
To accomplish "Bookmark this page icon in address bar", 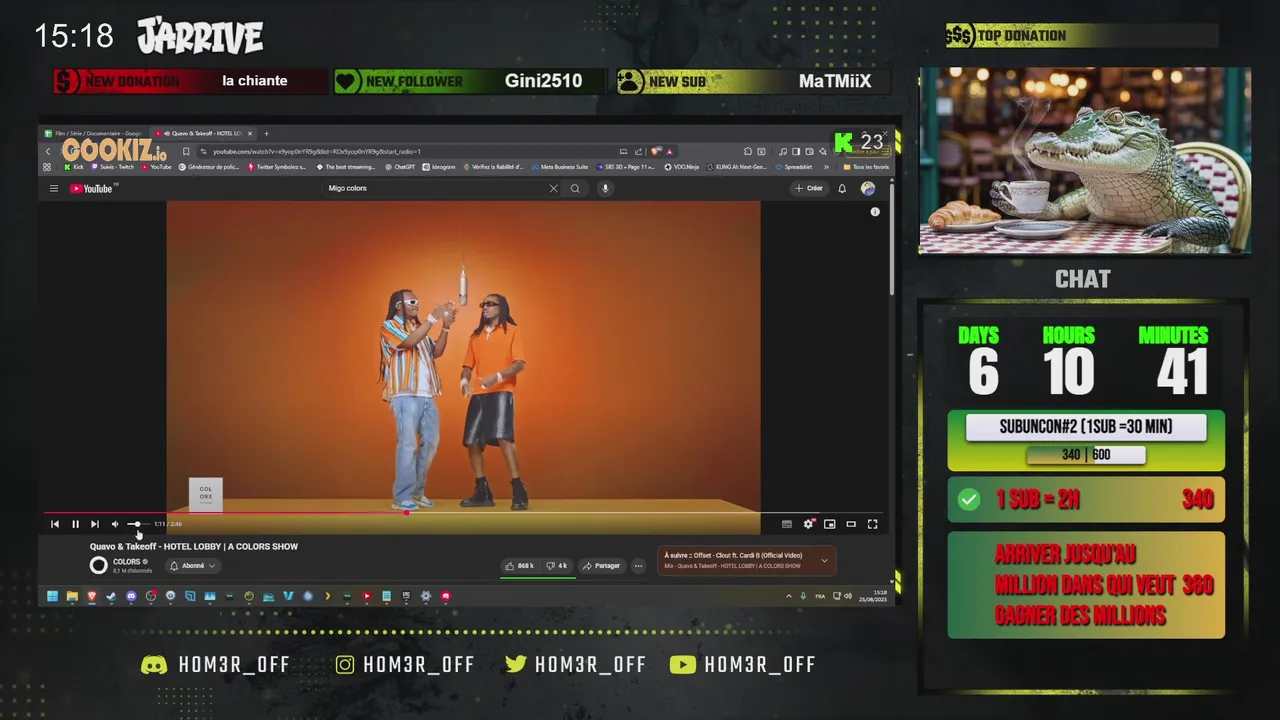I will [x=186, y=151].
